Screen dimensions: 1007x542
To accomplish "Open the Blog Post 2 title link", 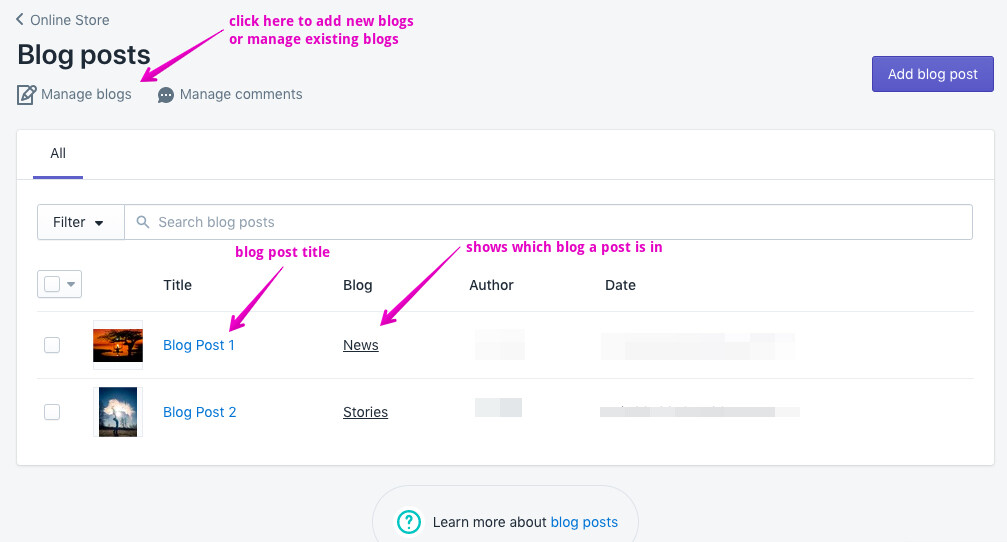I will (x=200, y=412).
